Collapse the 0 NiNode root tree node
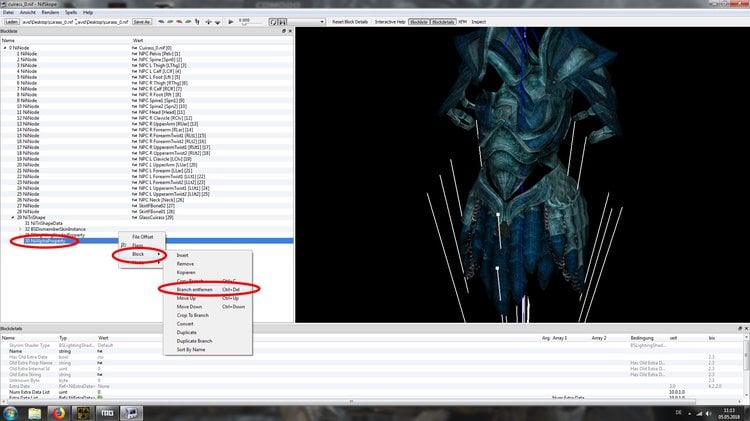 coord(5,48)
